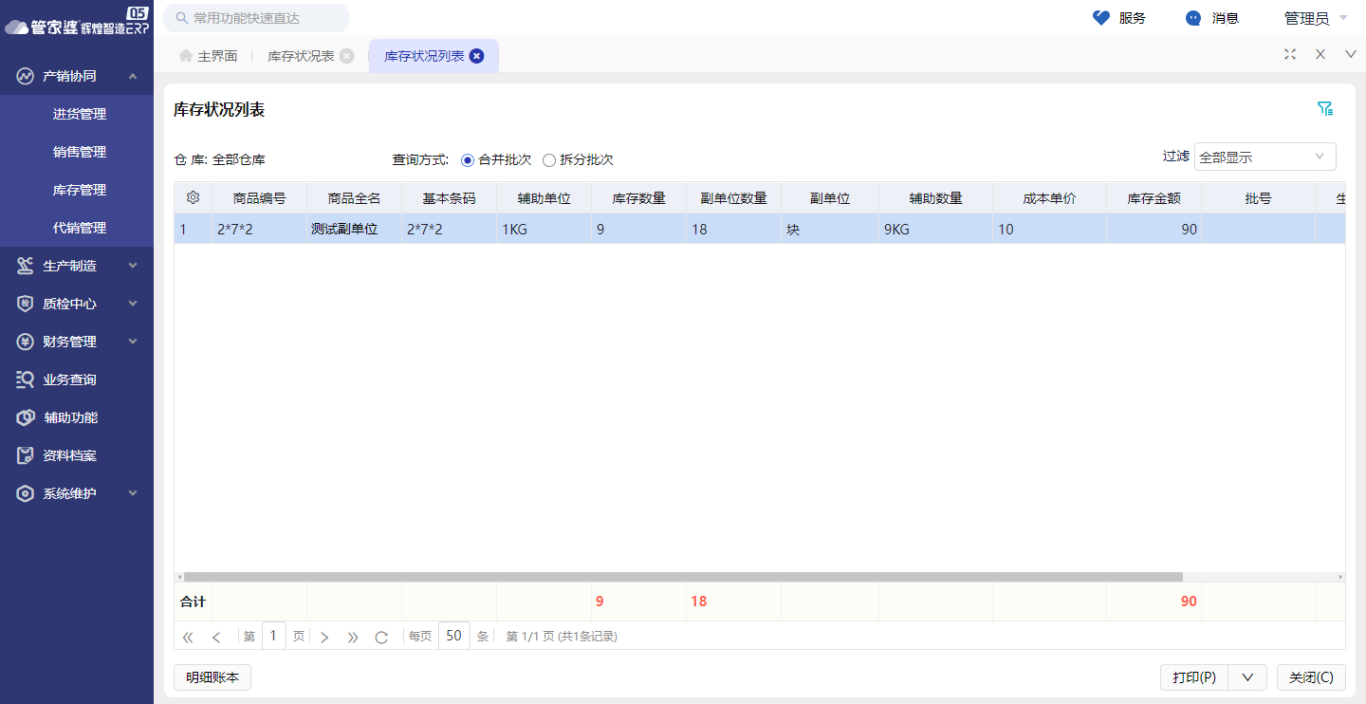
Task: Expand the 系统维护 sidebar section
Action: click(x=70, y=493)
